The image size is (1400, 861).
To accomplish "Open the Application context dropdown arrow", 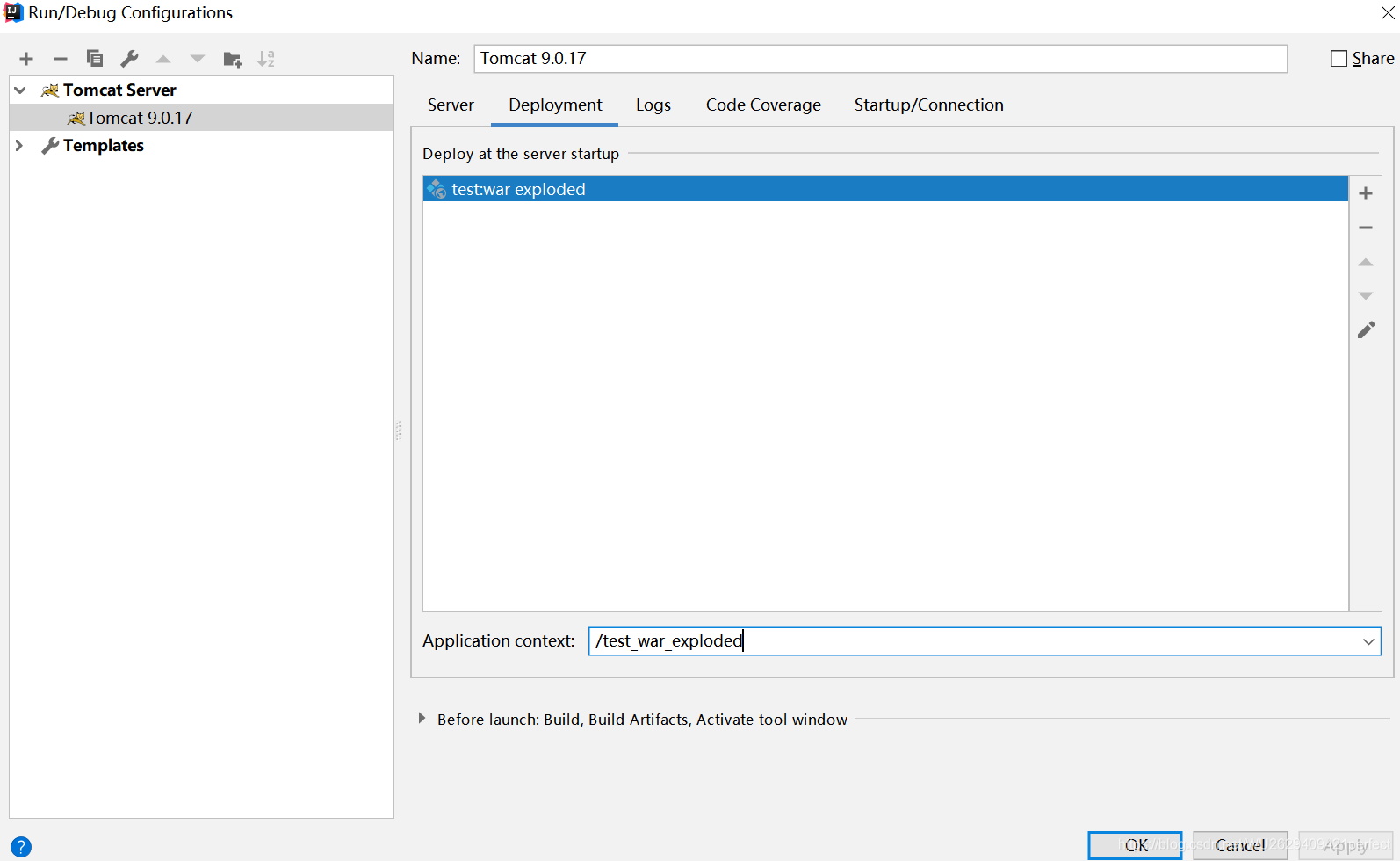I will (1368, 641).
